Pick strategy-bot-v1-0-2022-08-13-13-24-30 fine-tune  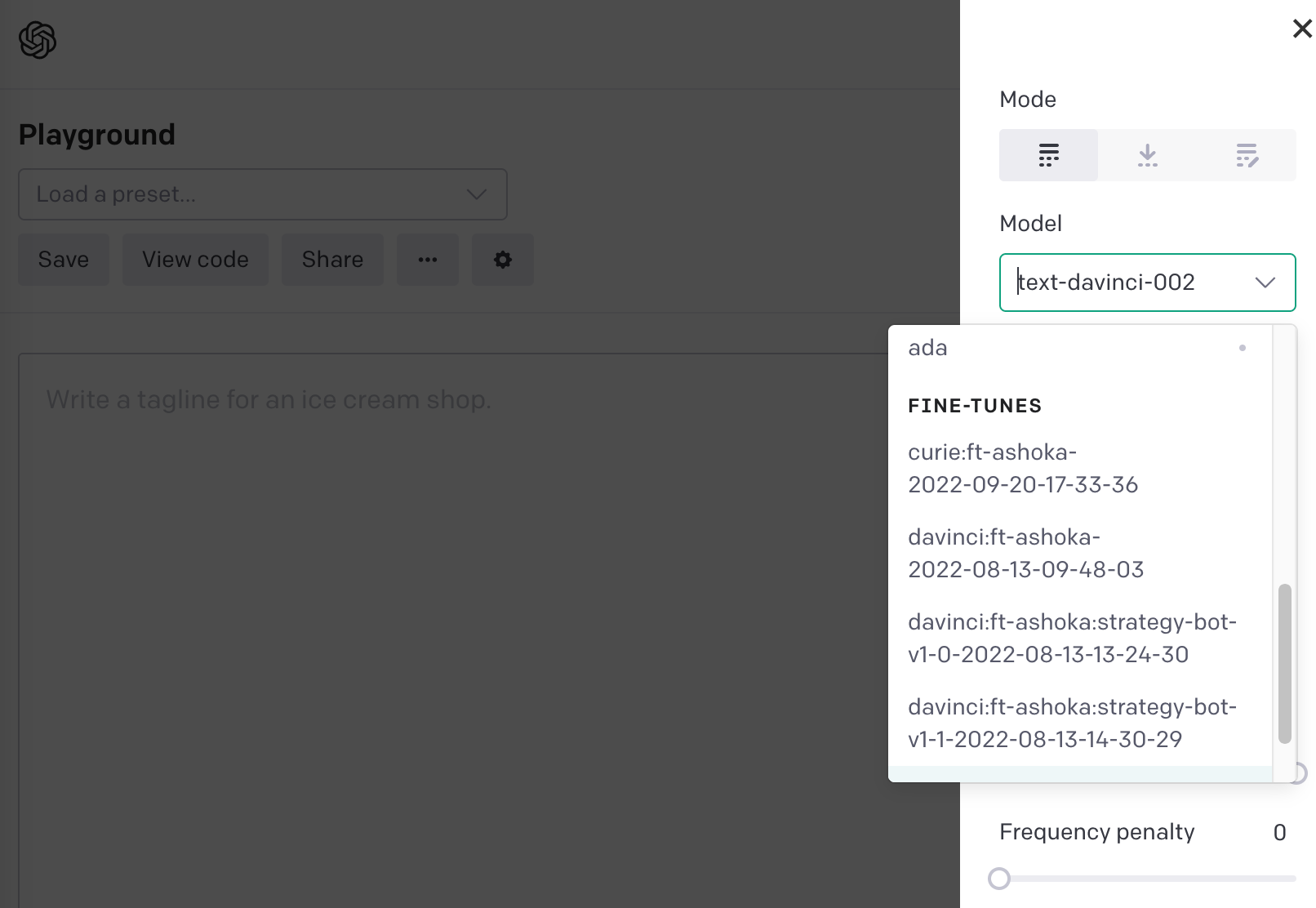pyautogui.click(x=1080, y=639)
